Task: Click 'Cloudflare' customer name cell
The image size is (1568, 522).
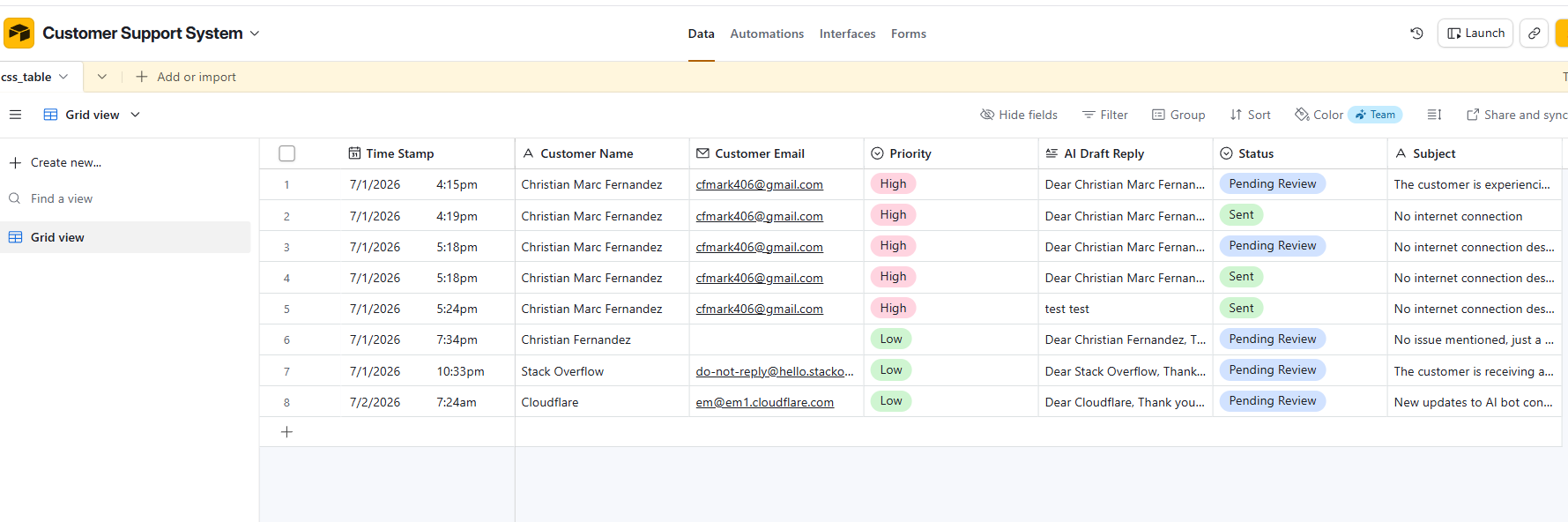Action: [x=601, y=402]
